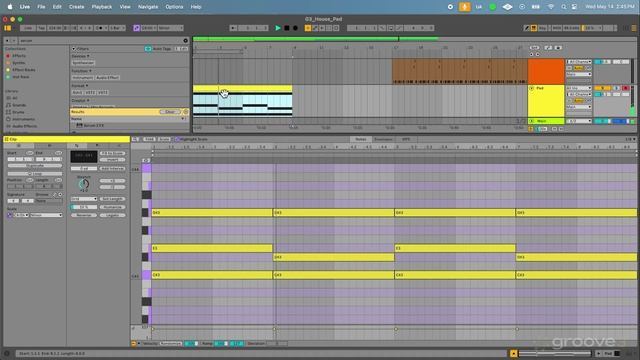Image resolution: width=640 pixels, height=360 pixels.
Task: Click the Wi-Fi icon in the menu bar
Action: 551,7
